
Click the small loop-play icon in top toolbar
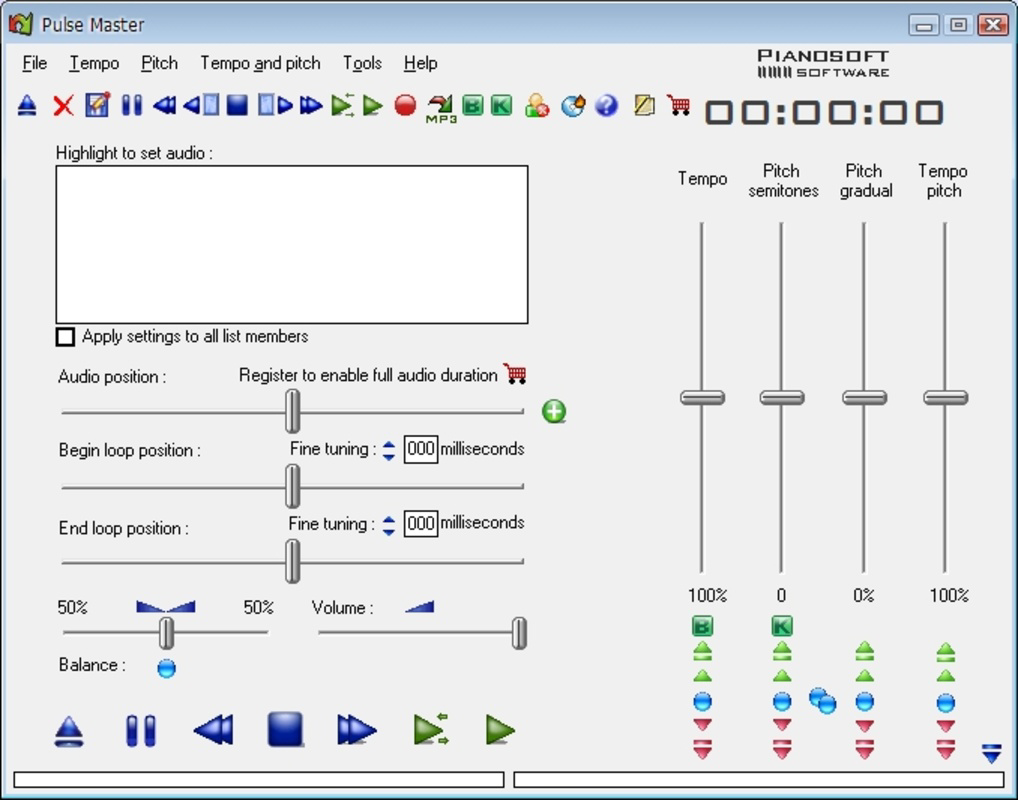[x=342, y=105]
